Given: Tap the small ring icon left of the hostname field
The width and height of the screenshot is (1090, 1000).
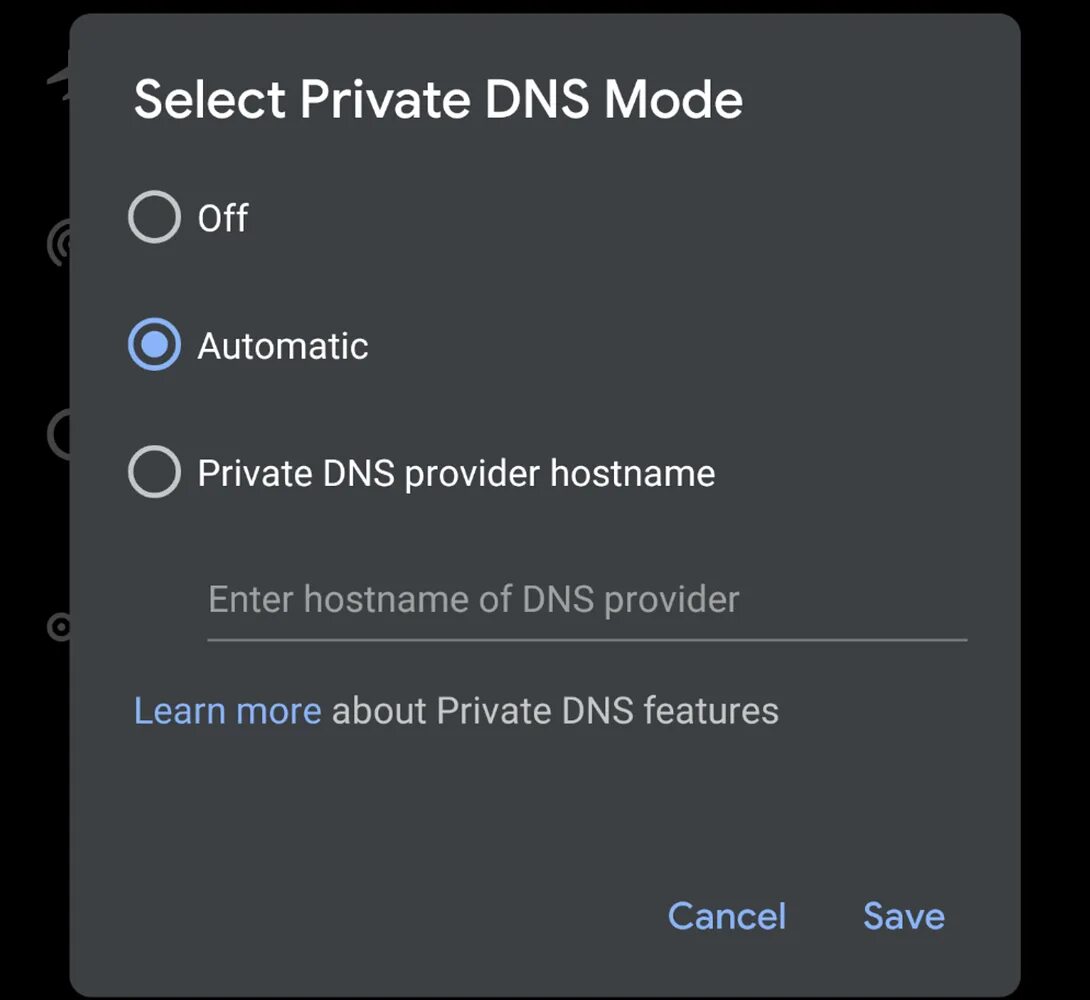Looking at the screenshot, I should 60,627.
